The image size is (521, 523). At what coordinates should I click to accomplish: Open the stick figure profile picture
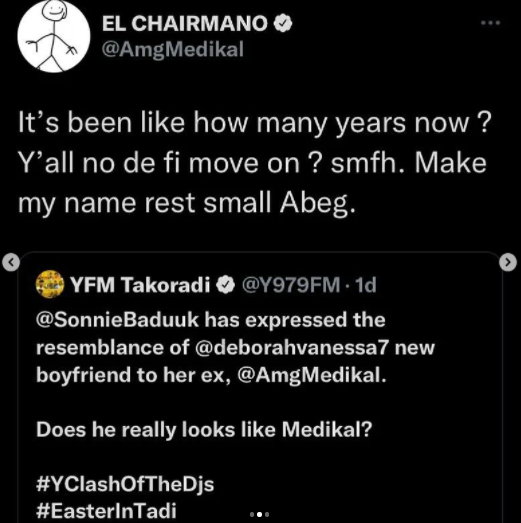(x=54, y=36)
